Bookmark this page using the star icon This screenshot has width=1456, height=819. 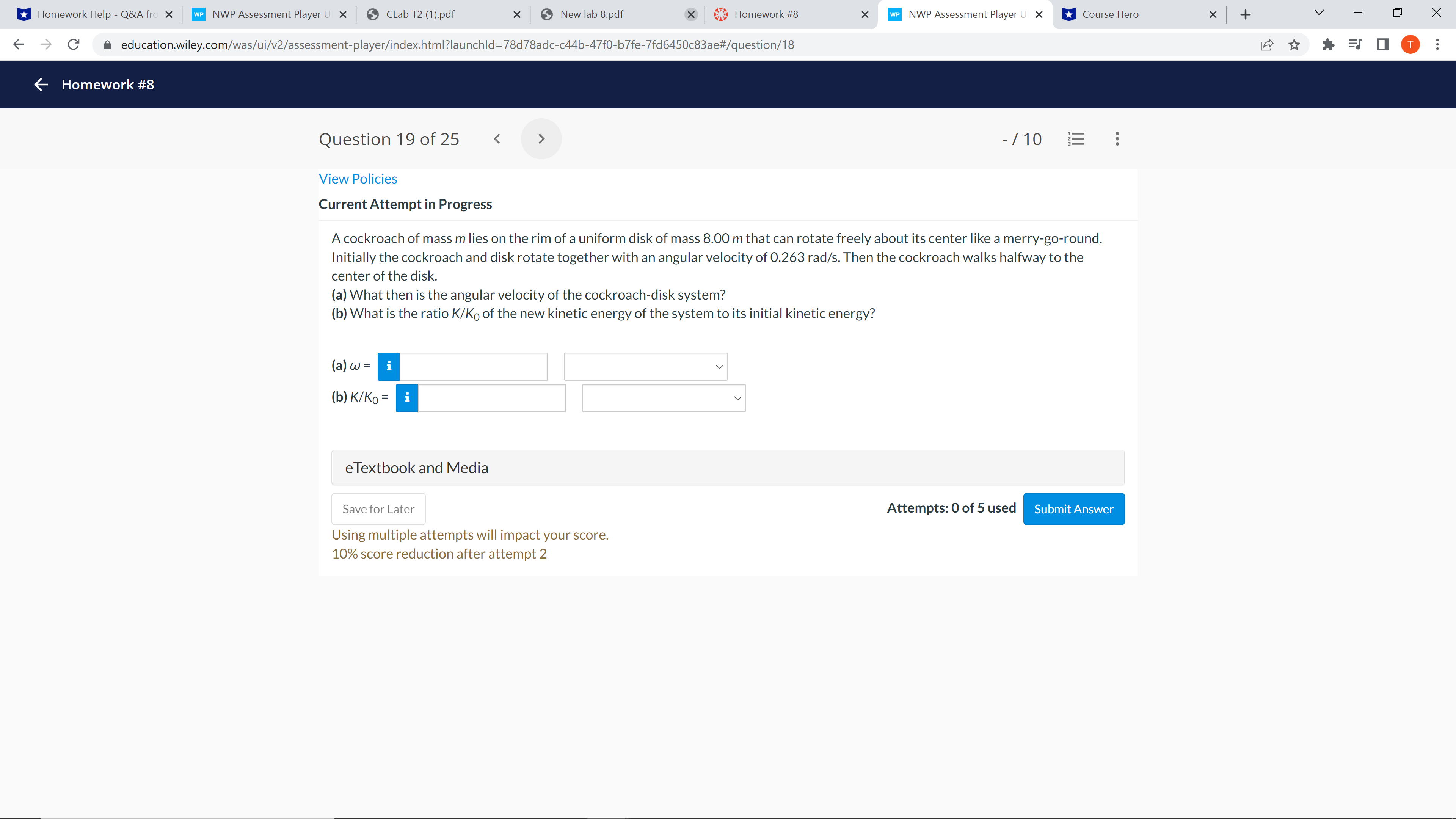(x=1294, y=45)
